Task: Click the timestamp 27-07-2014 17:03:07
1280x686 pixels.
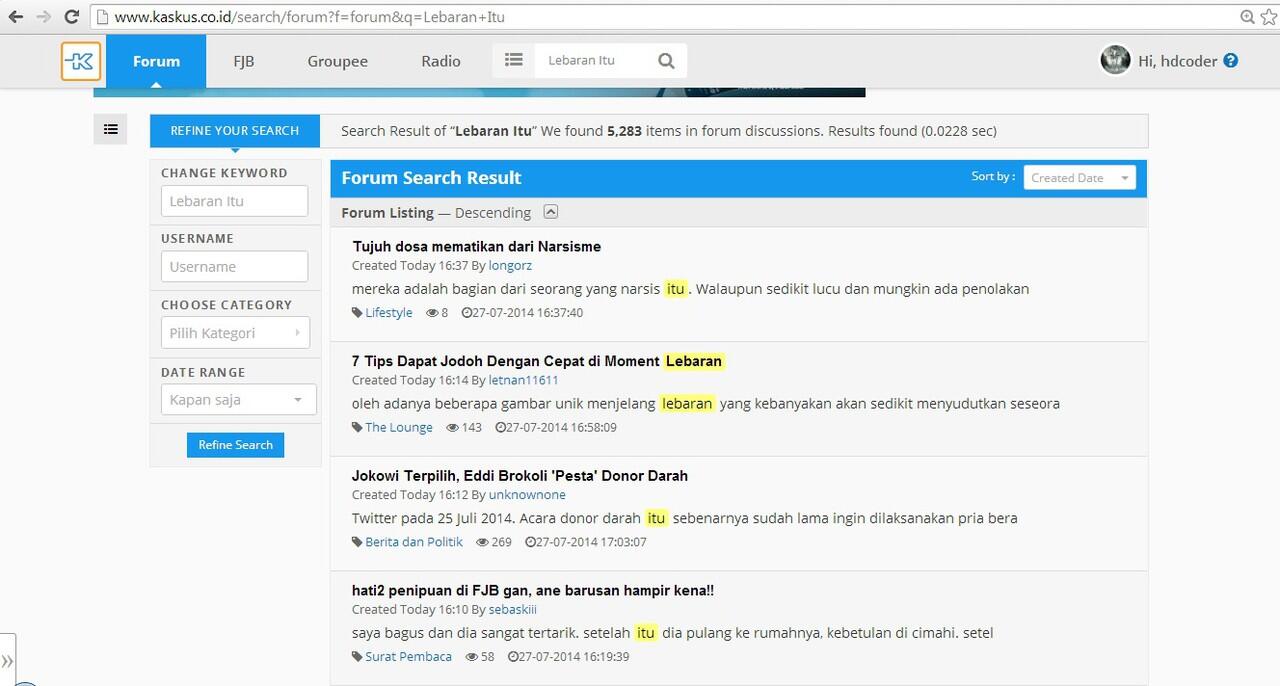Action: tap(591, 542)
